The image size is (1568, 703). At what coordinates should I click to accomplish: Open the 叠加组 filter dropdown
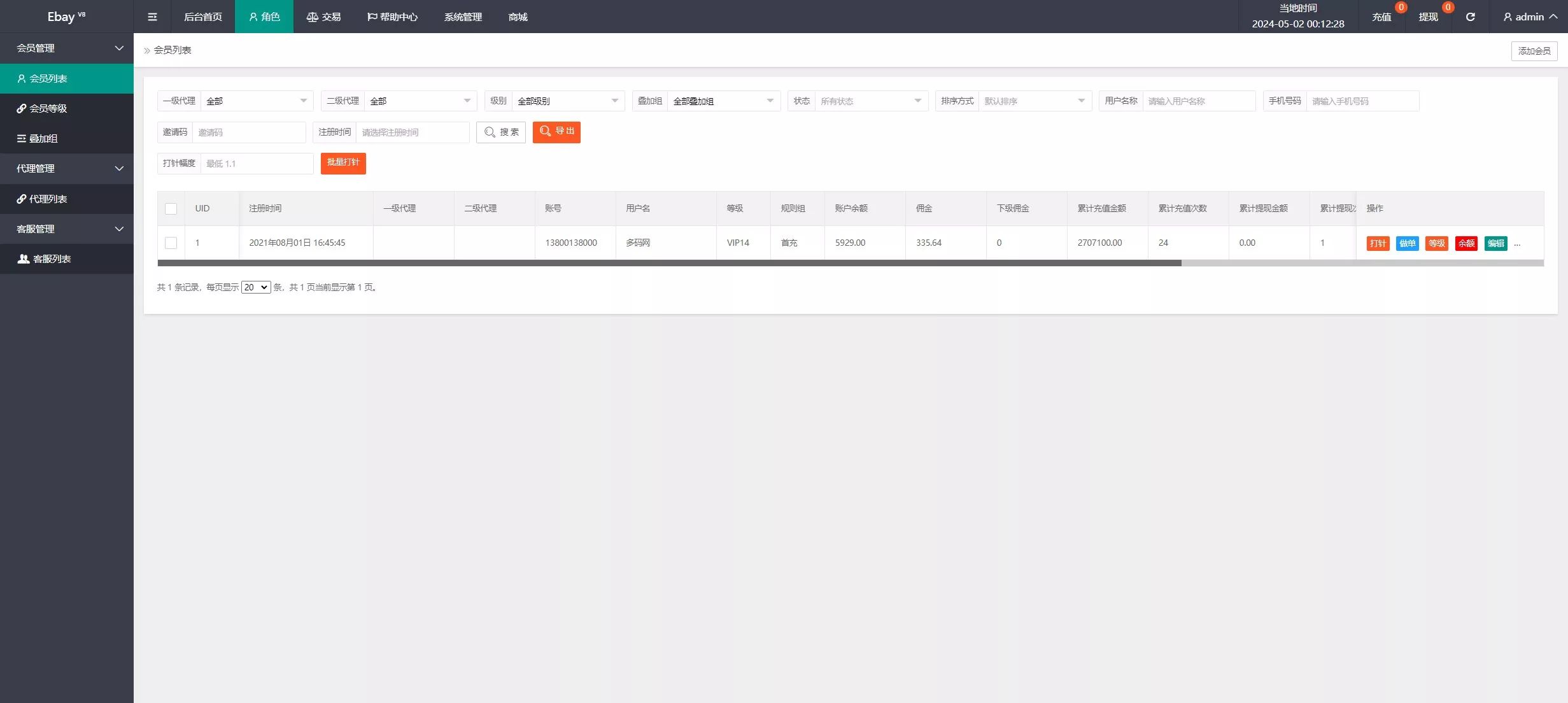724,101
